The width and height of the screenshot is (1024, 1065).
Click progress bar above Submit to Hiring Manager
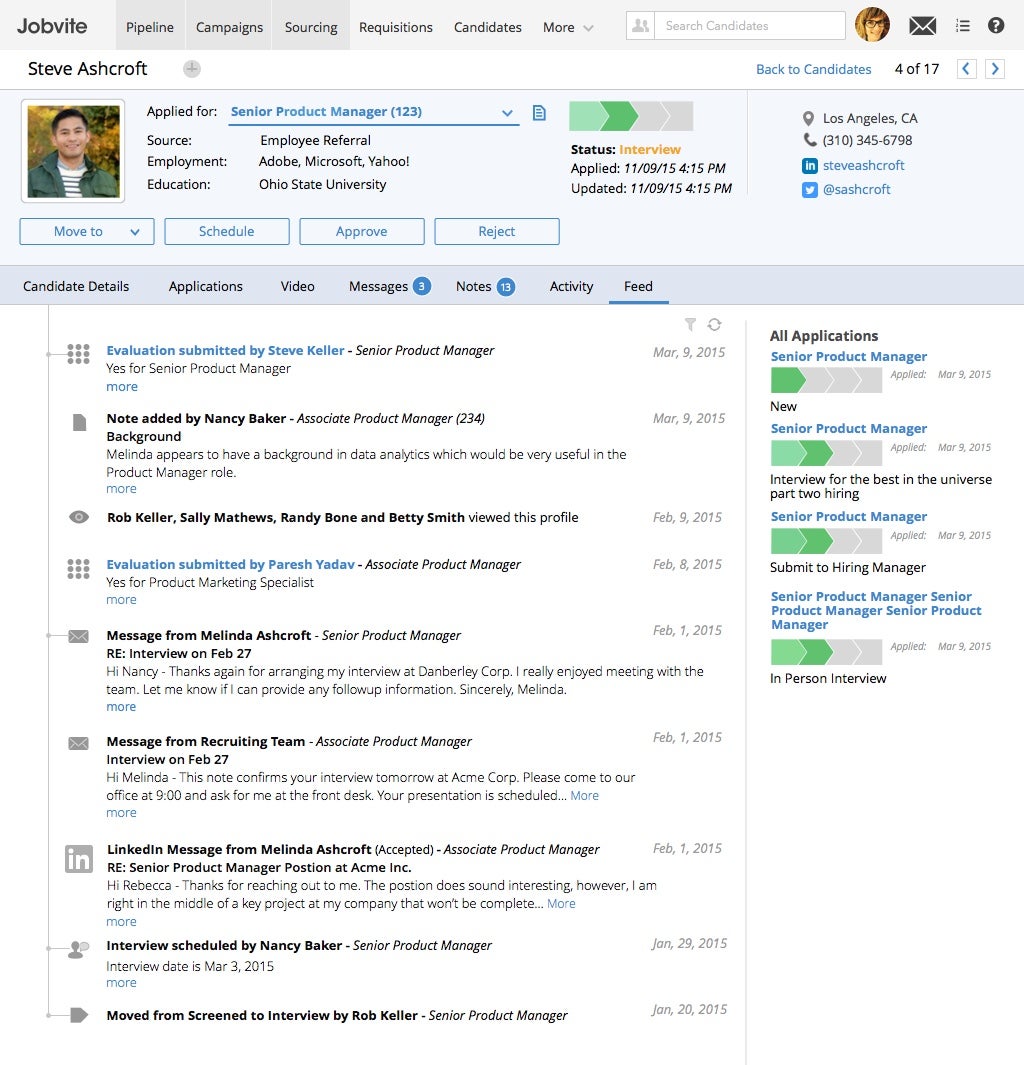[x=826, y=541]
